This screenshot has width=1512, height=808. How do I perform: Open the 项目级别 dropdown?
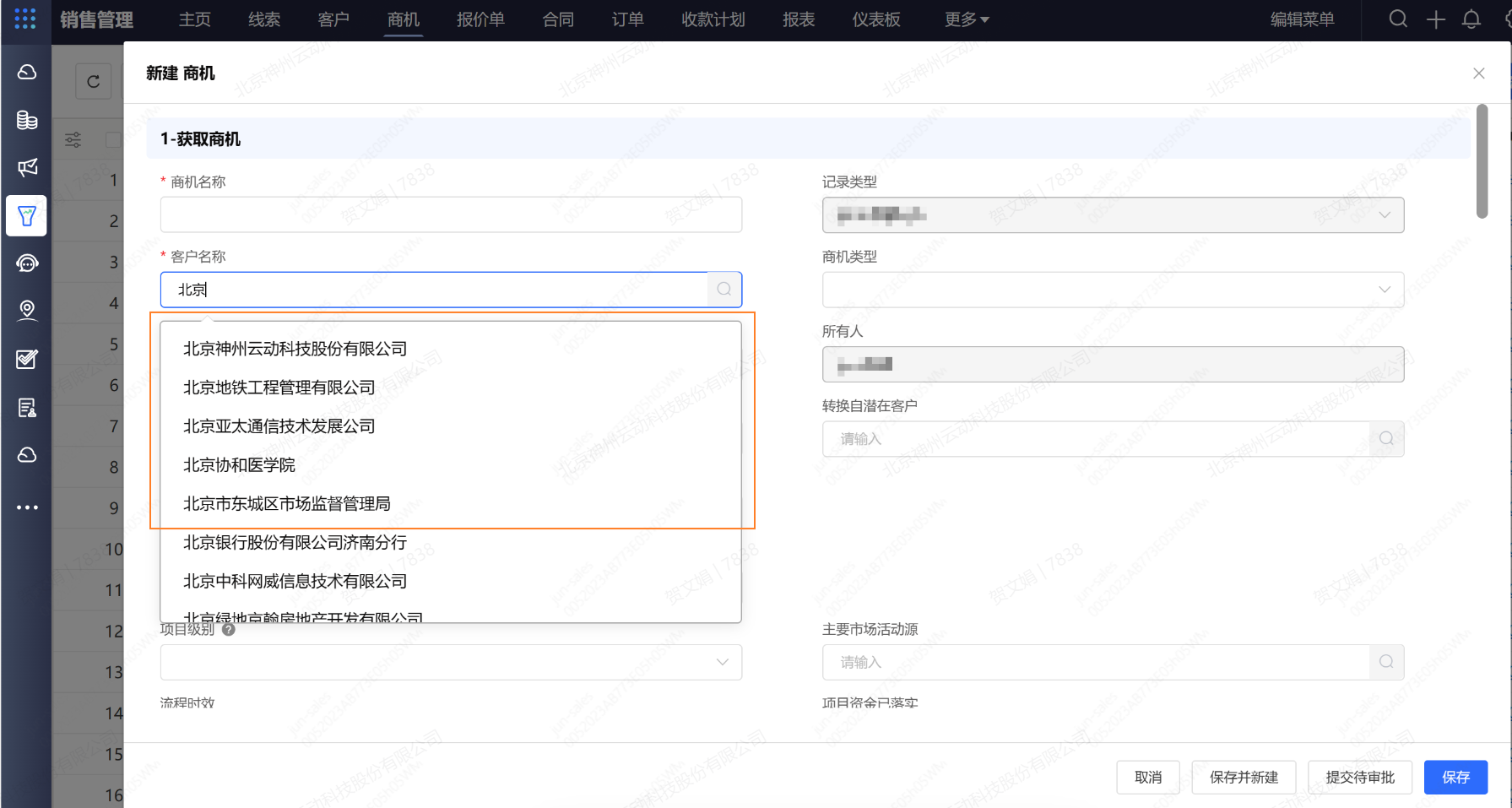451,662
